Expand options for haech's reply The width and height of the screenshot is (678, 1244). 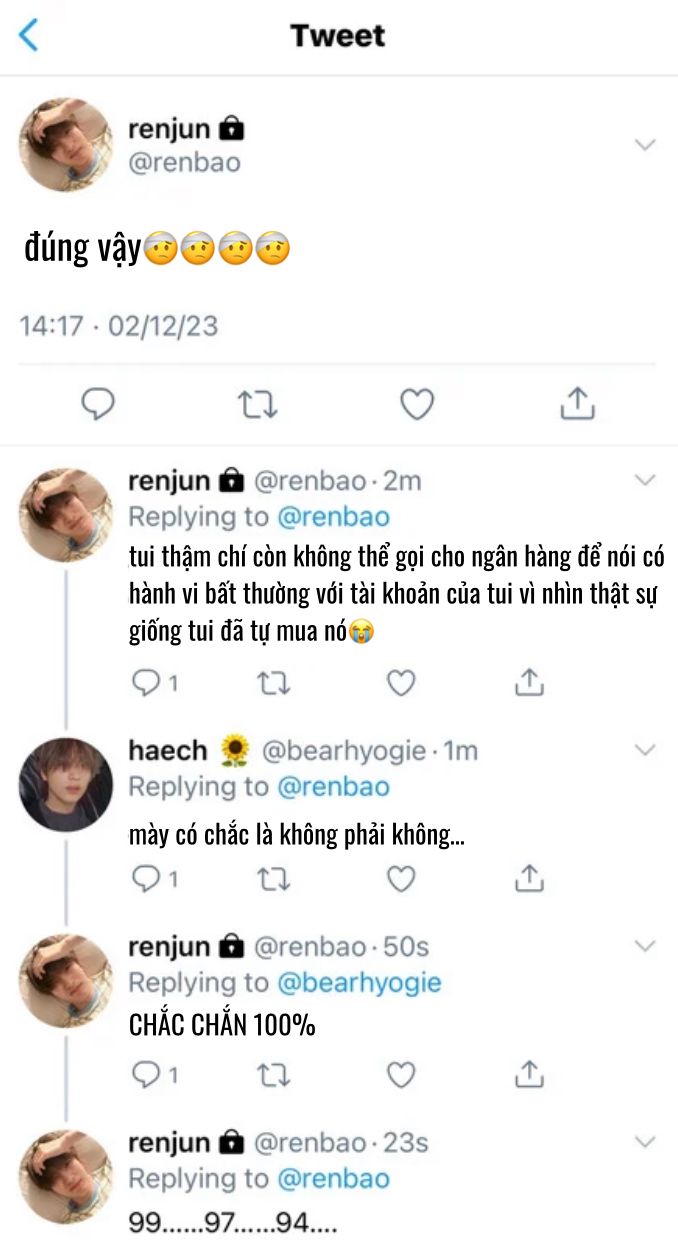[645, 750]
